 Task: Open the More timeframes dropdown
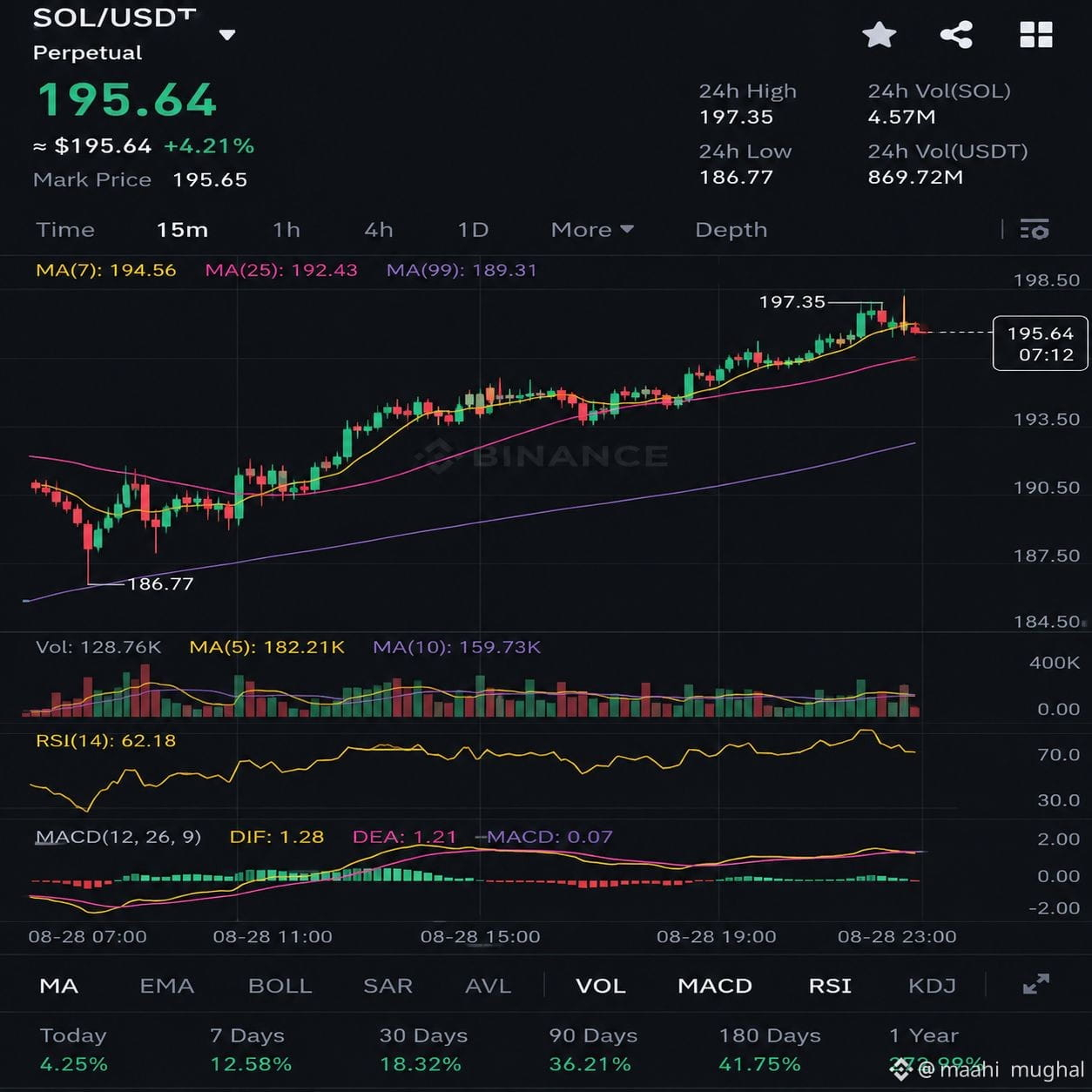(x=592, y=230)
